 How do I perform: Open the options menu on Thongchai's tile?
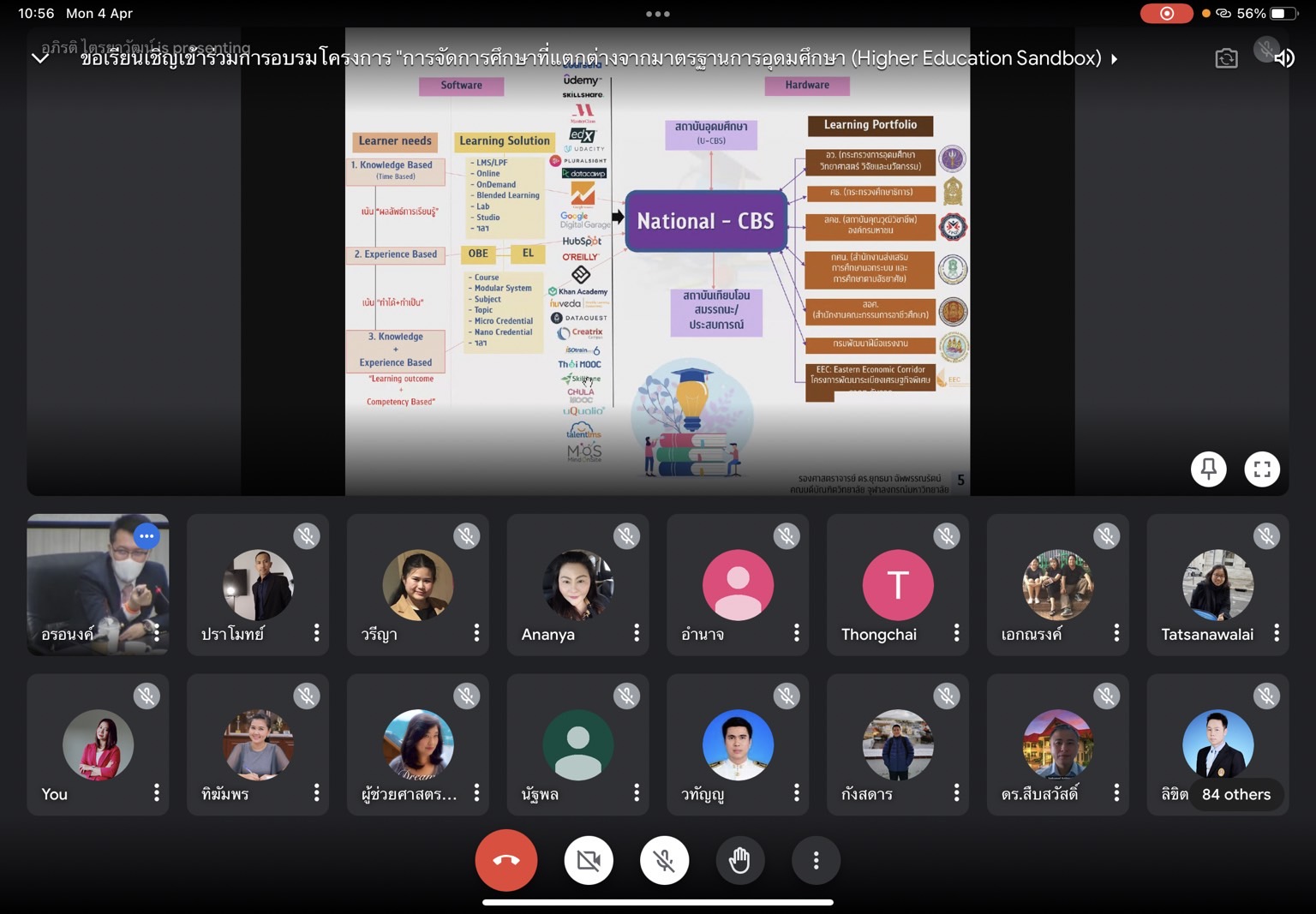coord(956,633)
